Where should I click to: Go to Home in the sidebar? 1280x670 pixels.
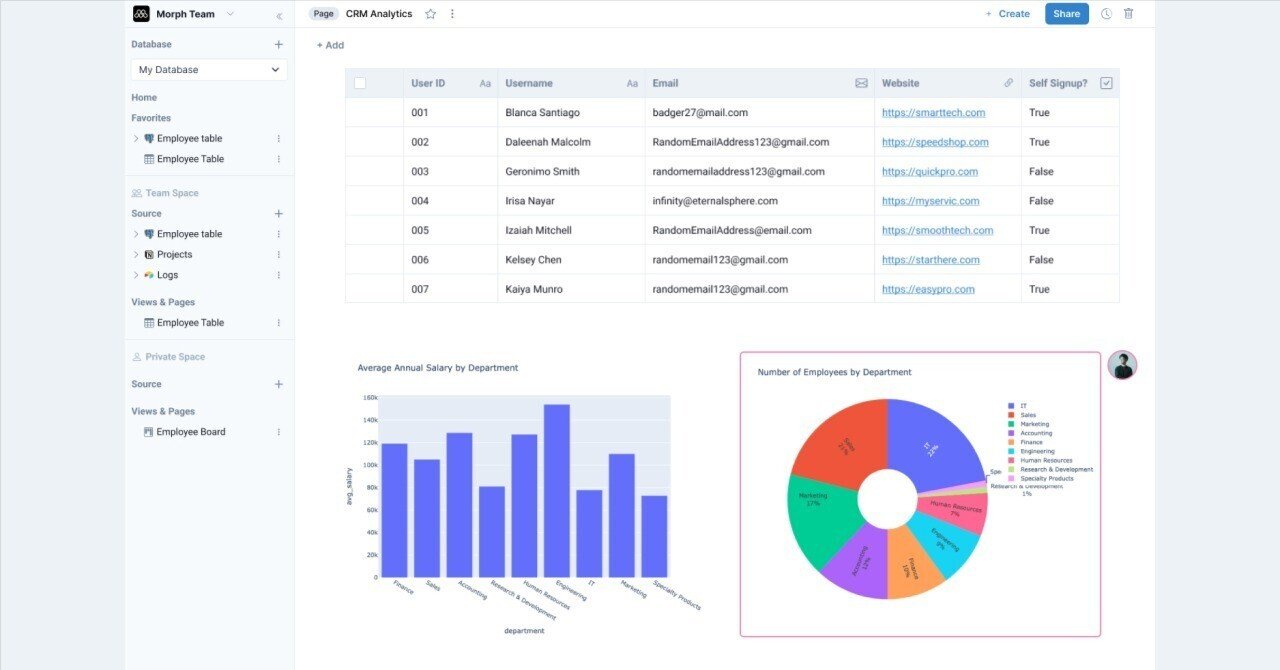[144, 97]
